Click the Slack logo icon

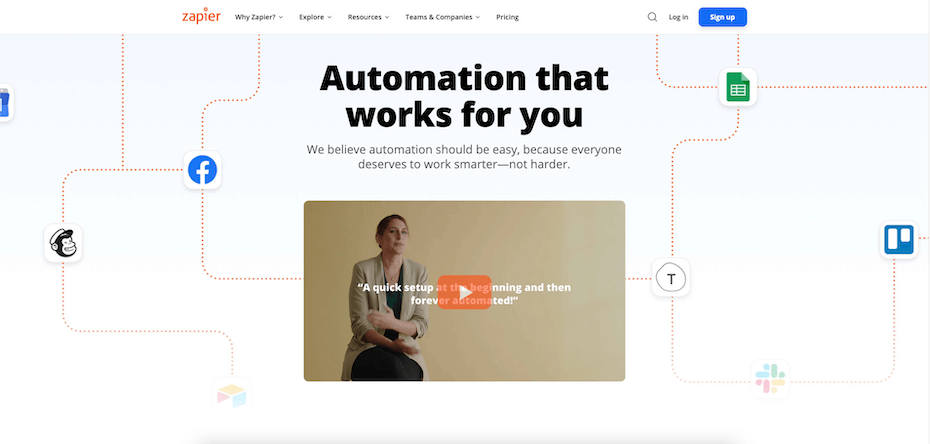point(770,378)
